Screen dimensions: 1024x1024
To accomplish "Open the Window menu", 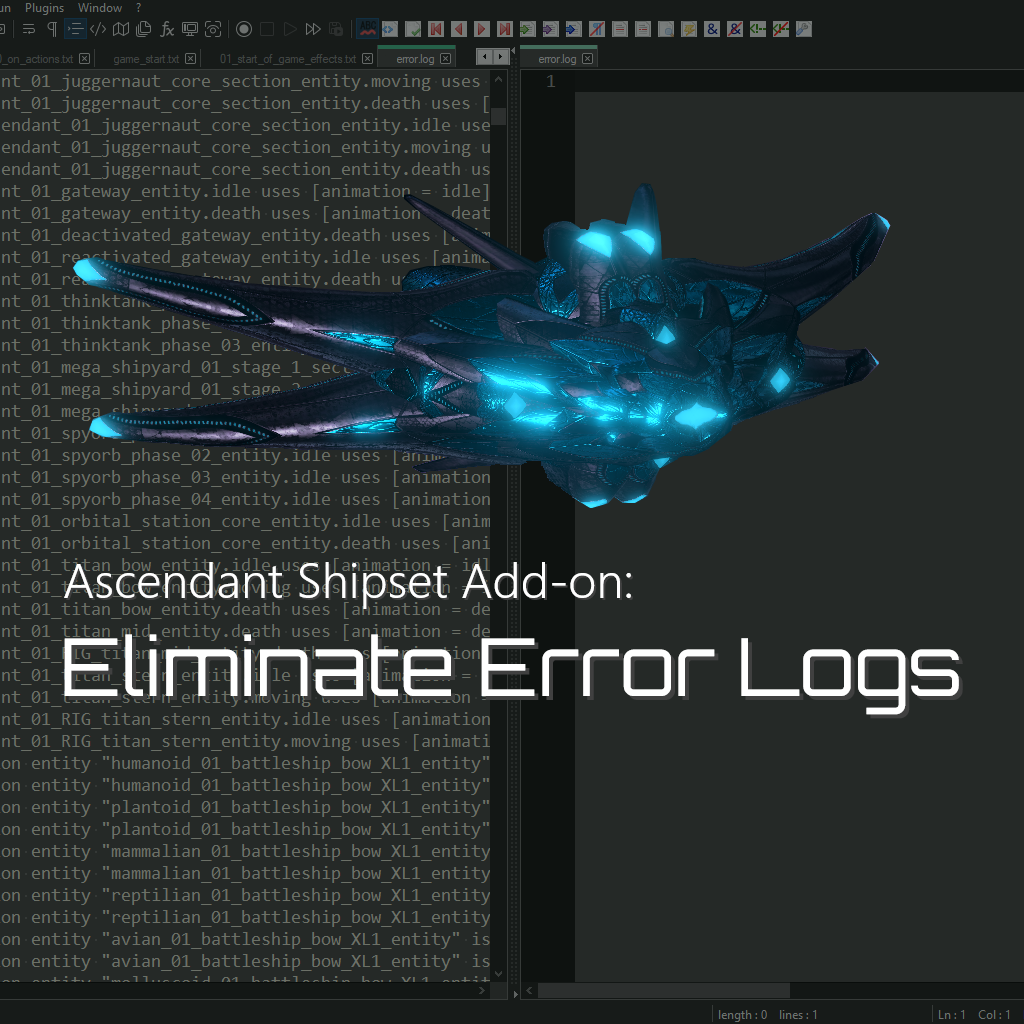I will tap(100, 8).
